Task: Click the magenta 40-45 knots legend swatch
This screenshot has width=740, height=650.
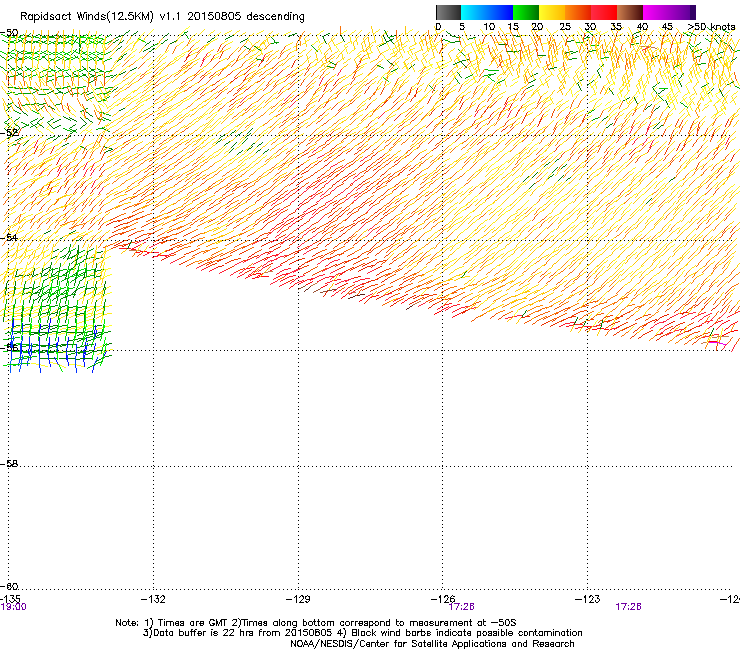Action: click(x=656, y=12)
